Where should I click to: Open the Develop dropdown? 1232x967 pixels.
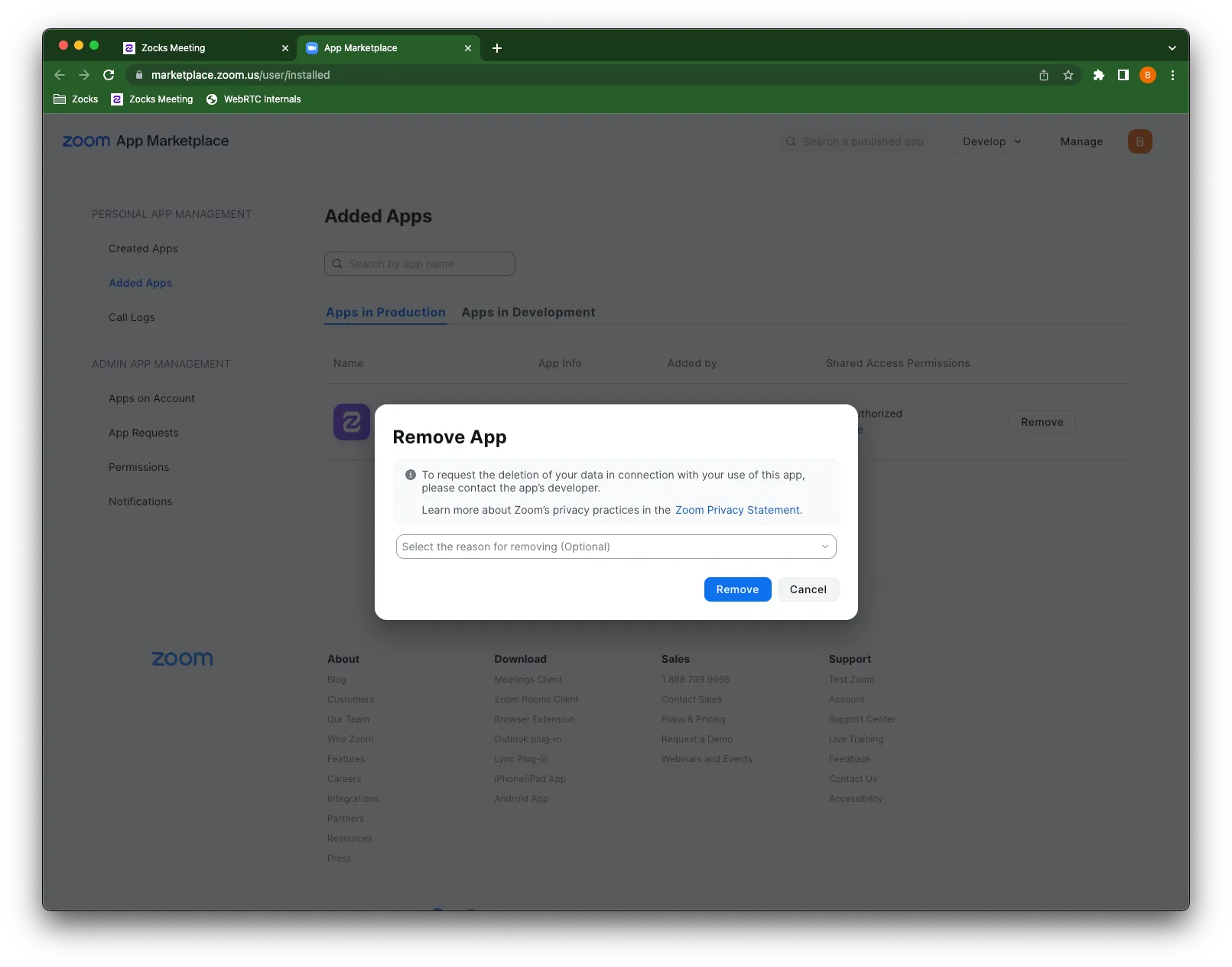coord(993,141)
